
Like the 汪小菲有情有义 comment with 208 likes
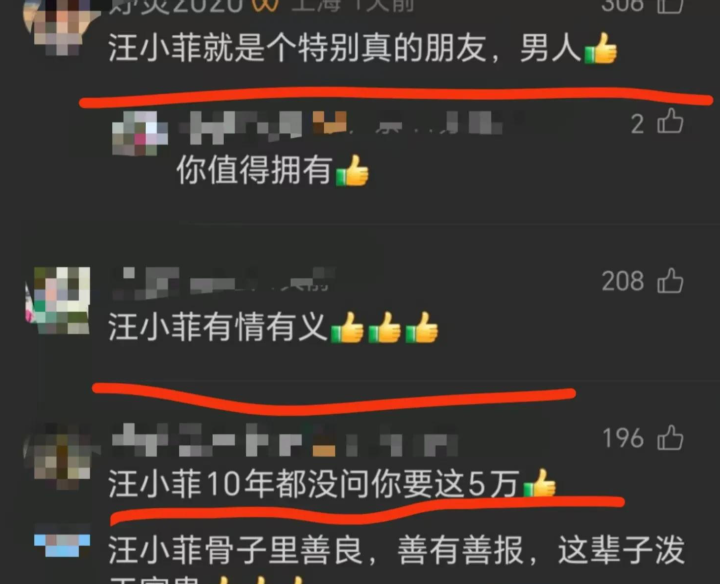[x=670, y=280]
